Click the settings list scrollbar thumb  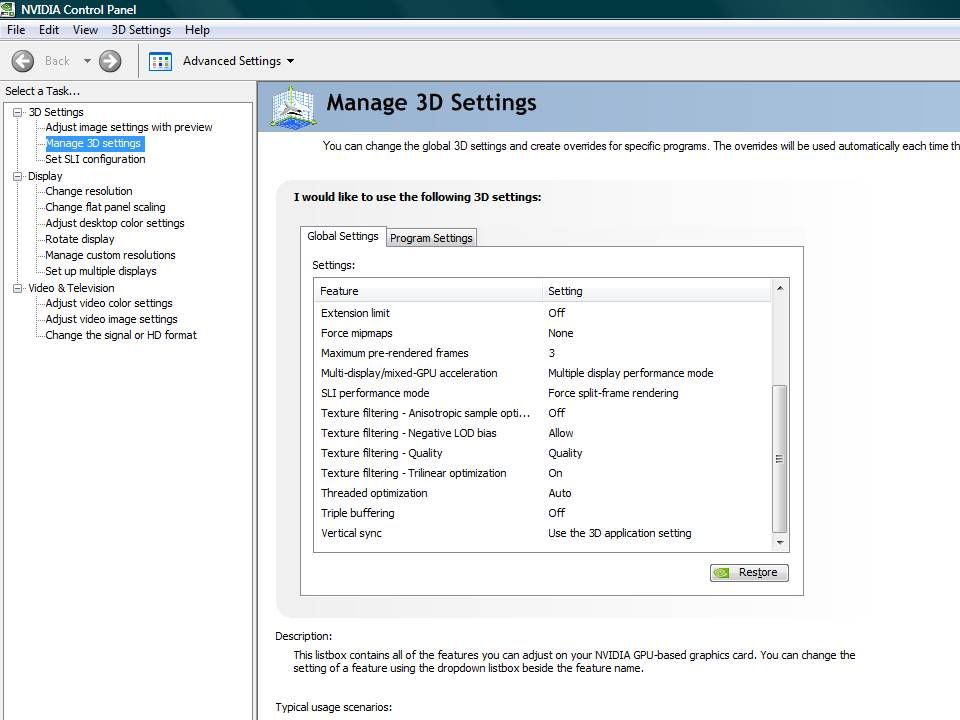click(x=780, y=459)
